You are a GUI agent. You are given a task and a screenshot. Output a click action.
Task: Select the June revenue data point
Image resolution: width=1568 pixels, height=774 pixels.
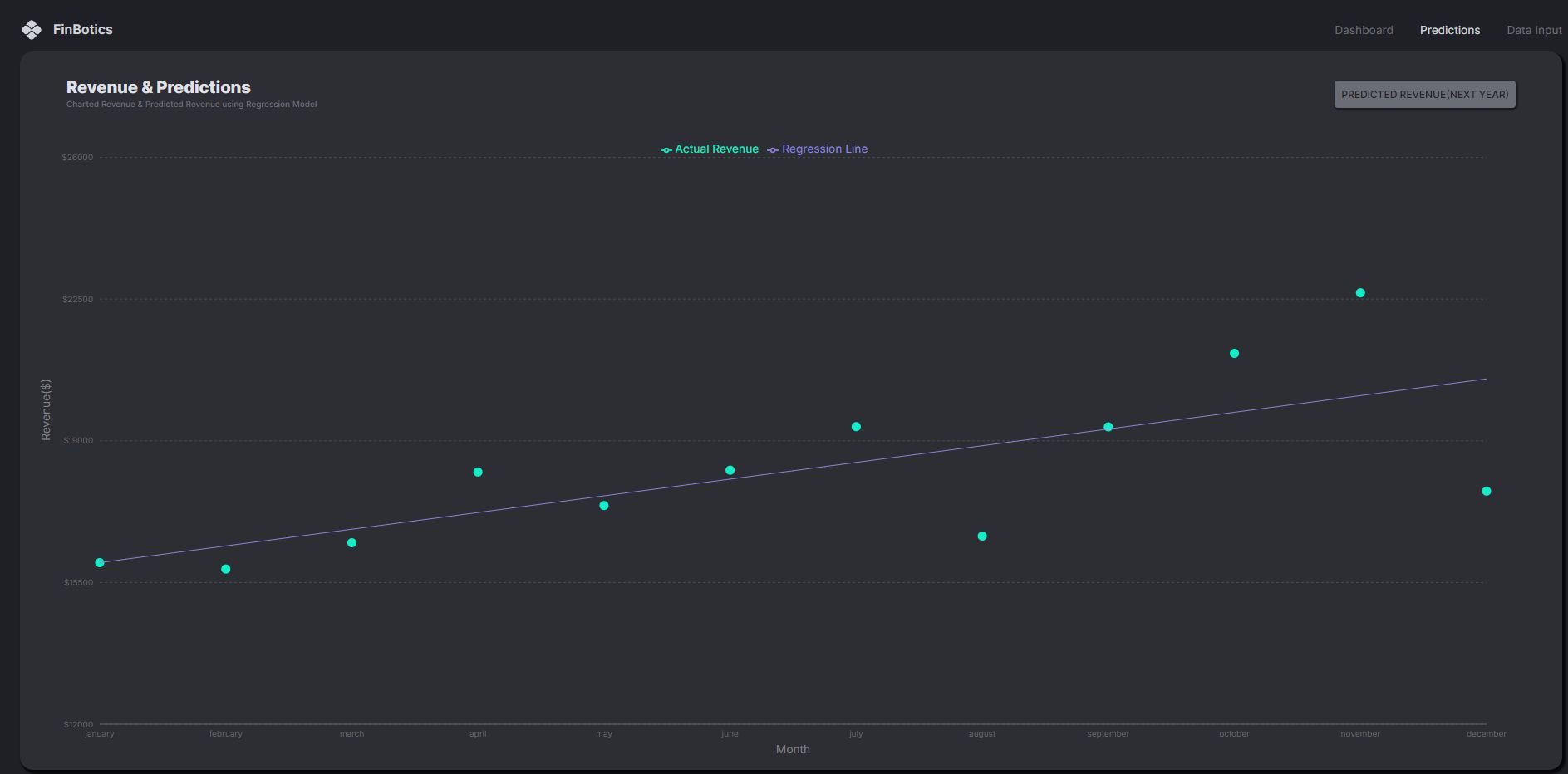click(730, 470)
